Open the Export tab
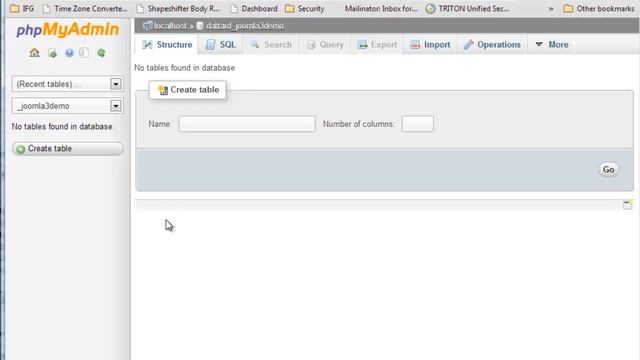Viewport: 640px width, 360px height. pos(377,44)
